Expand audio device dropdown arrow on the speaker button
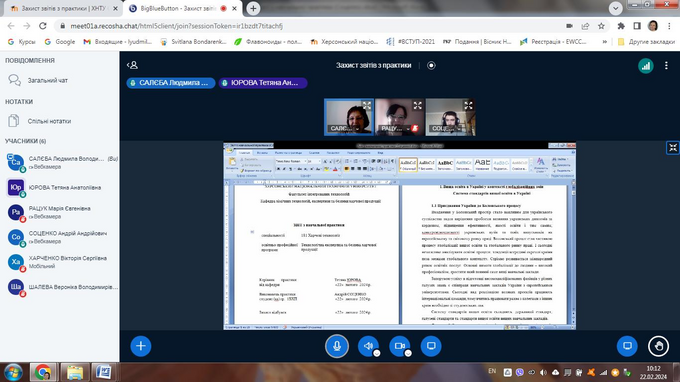Viewport: 680px width, 382px height. tap(376, 353)
